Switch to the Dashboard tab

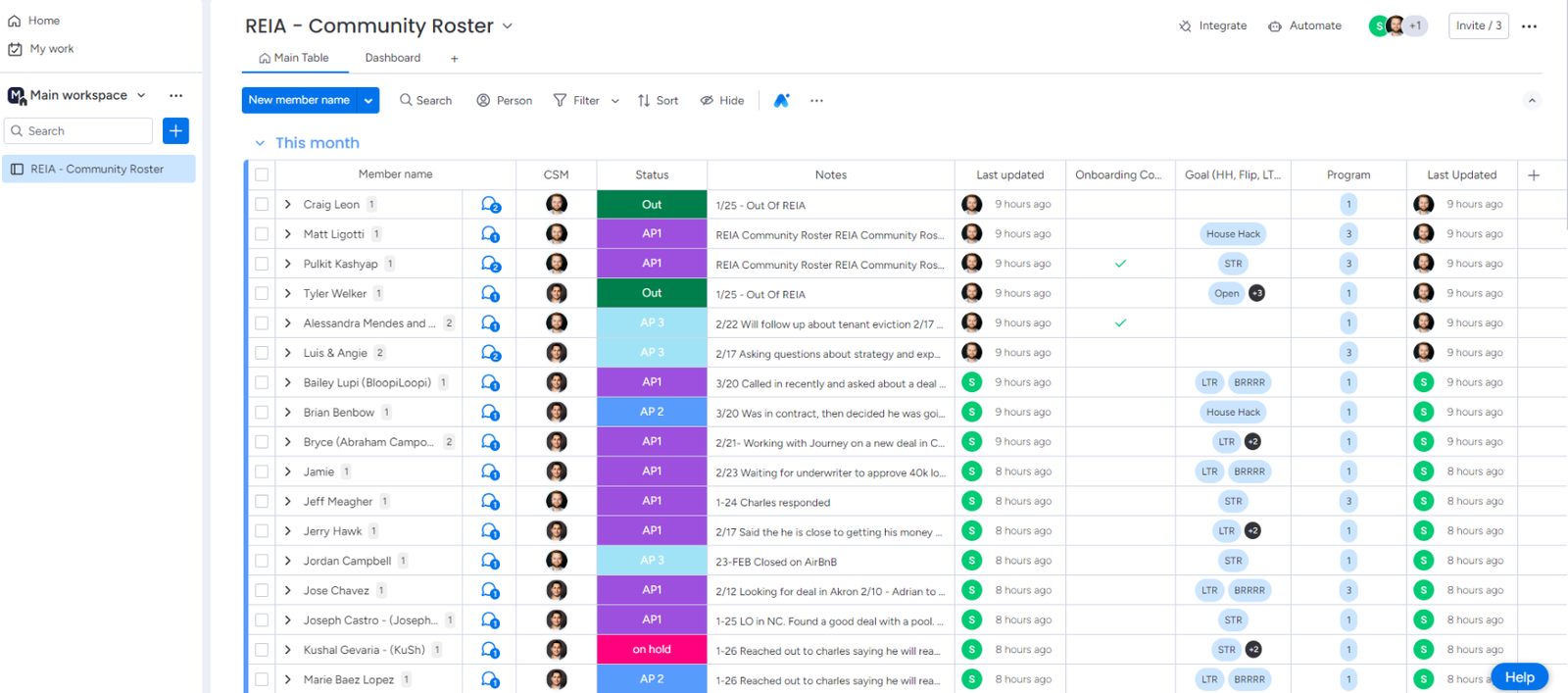[392, 58]
